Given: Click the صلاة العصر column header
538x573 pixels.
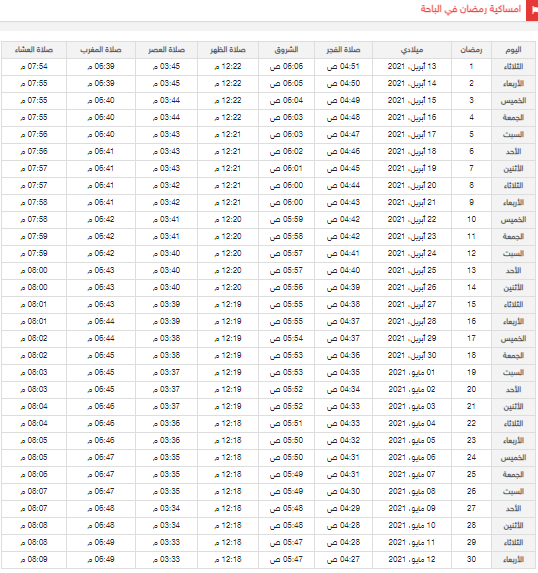Looking at the screenshot, I should pyautogui.click(x=166, y=50).
